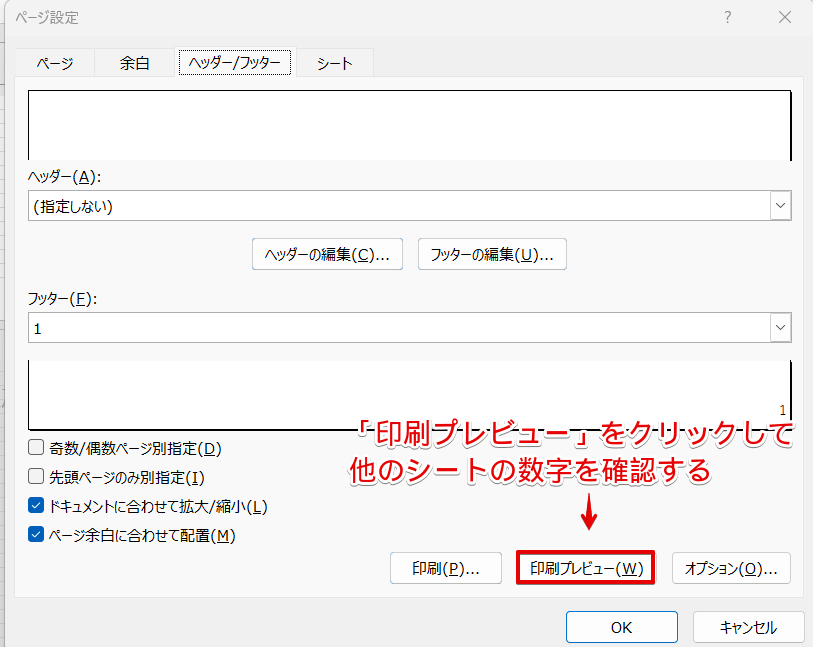Close the ページ設定 dialog

click(x=785, y=18)
